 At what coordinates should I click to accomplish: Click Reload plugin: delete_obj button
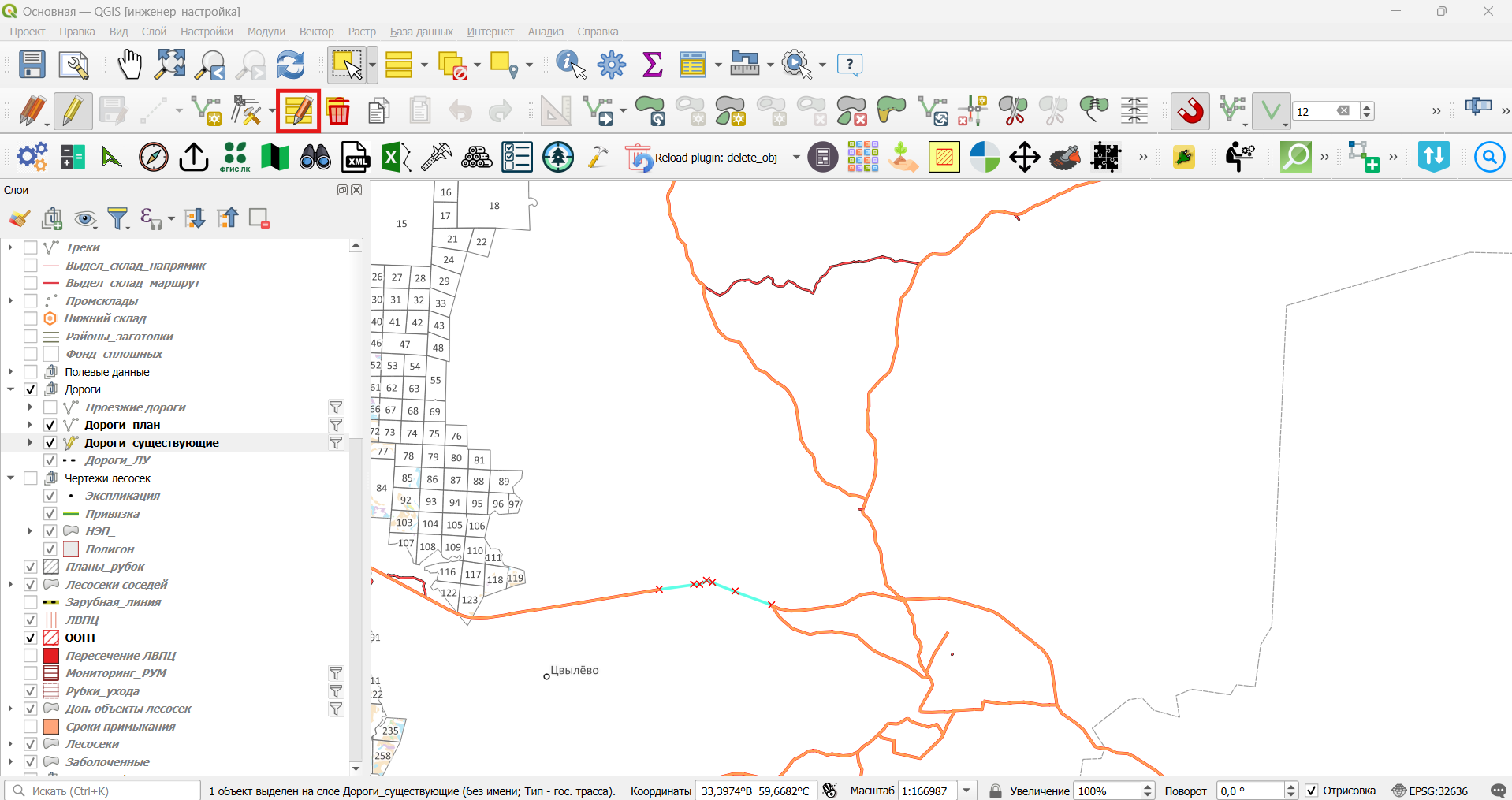point(702,158)
